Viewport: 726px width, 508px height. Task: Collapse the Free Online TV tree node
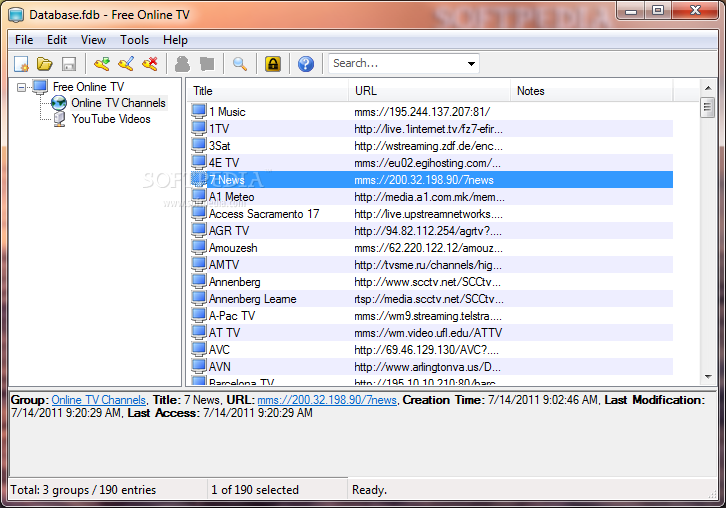point(21,87)
